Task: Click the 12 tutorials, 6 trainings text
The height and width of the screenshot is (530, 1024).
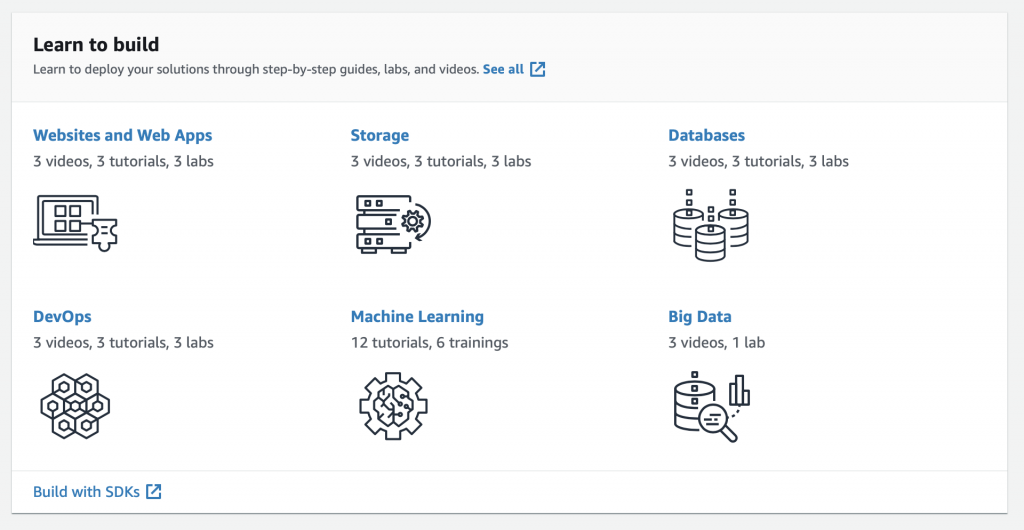Action: tap(429, 343)
